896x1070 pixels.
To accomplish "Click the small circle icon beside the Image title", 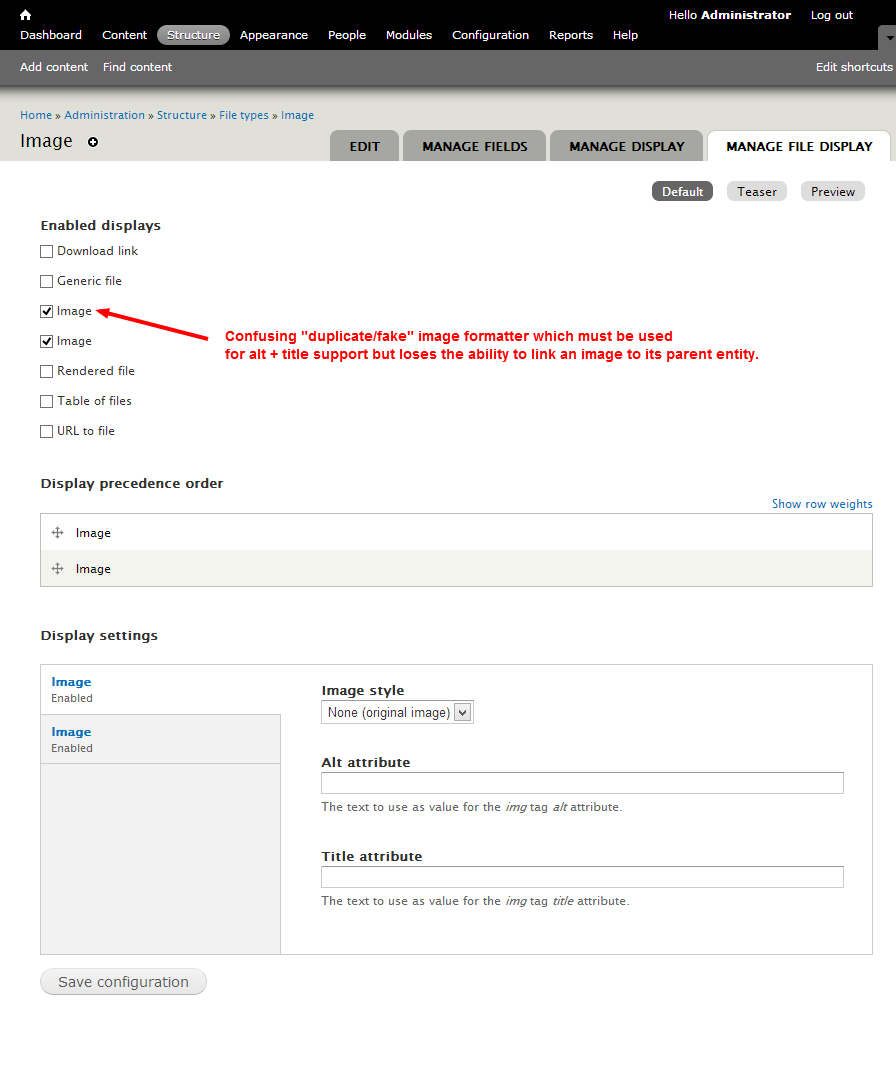I will tap(91, 142).
